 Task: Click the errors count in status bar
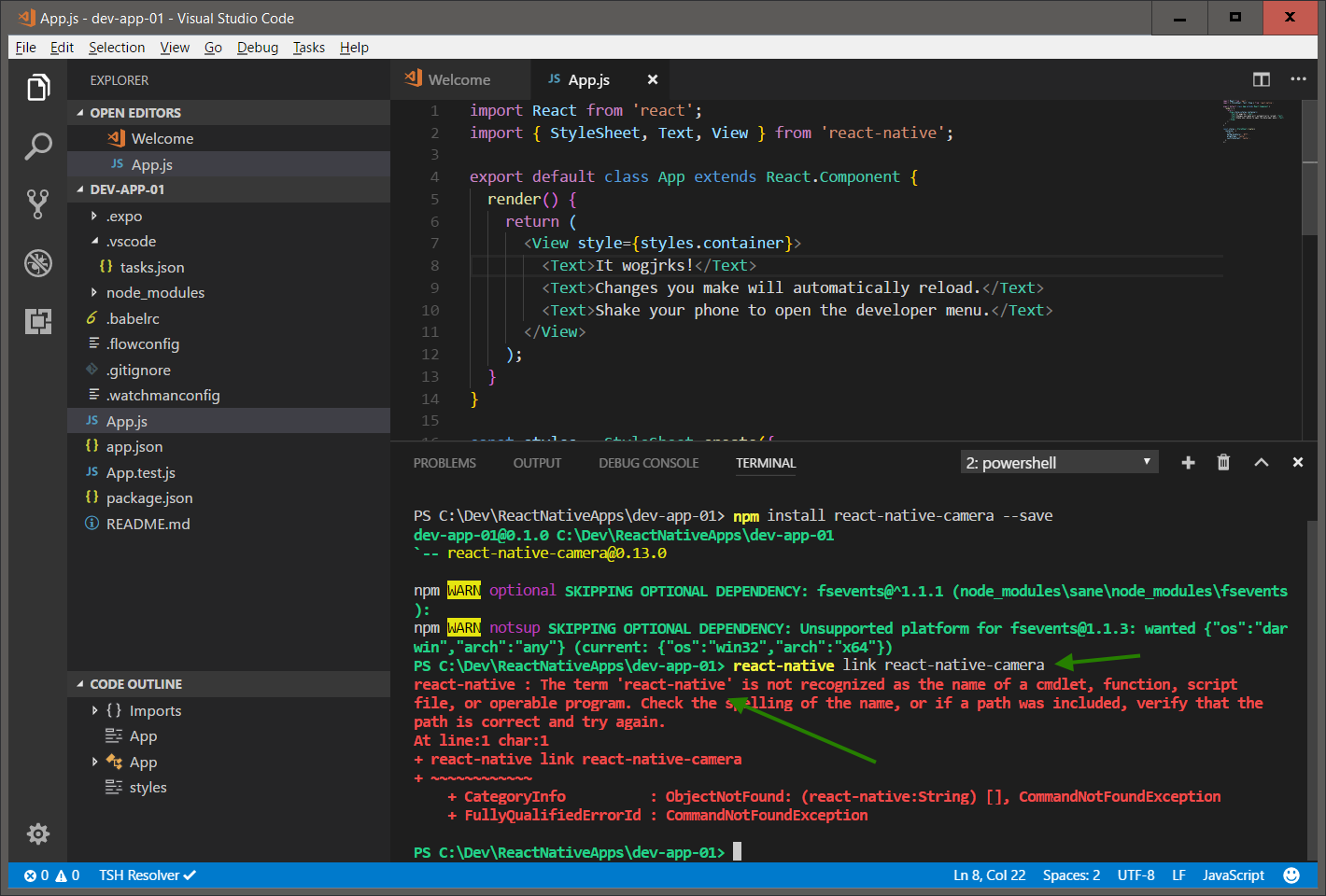click(x=36, y=875)
